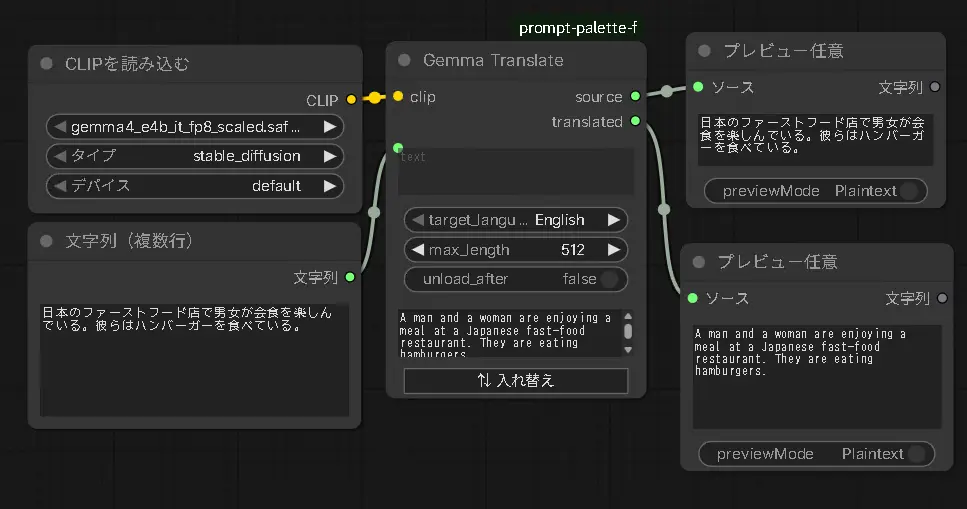The width and height of the screenshot is (967, 509).
Task: Click the green source output socket
Action: point(635,96)
